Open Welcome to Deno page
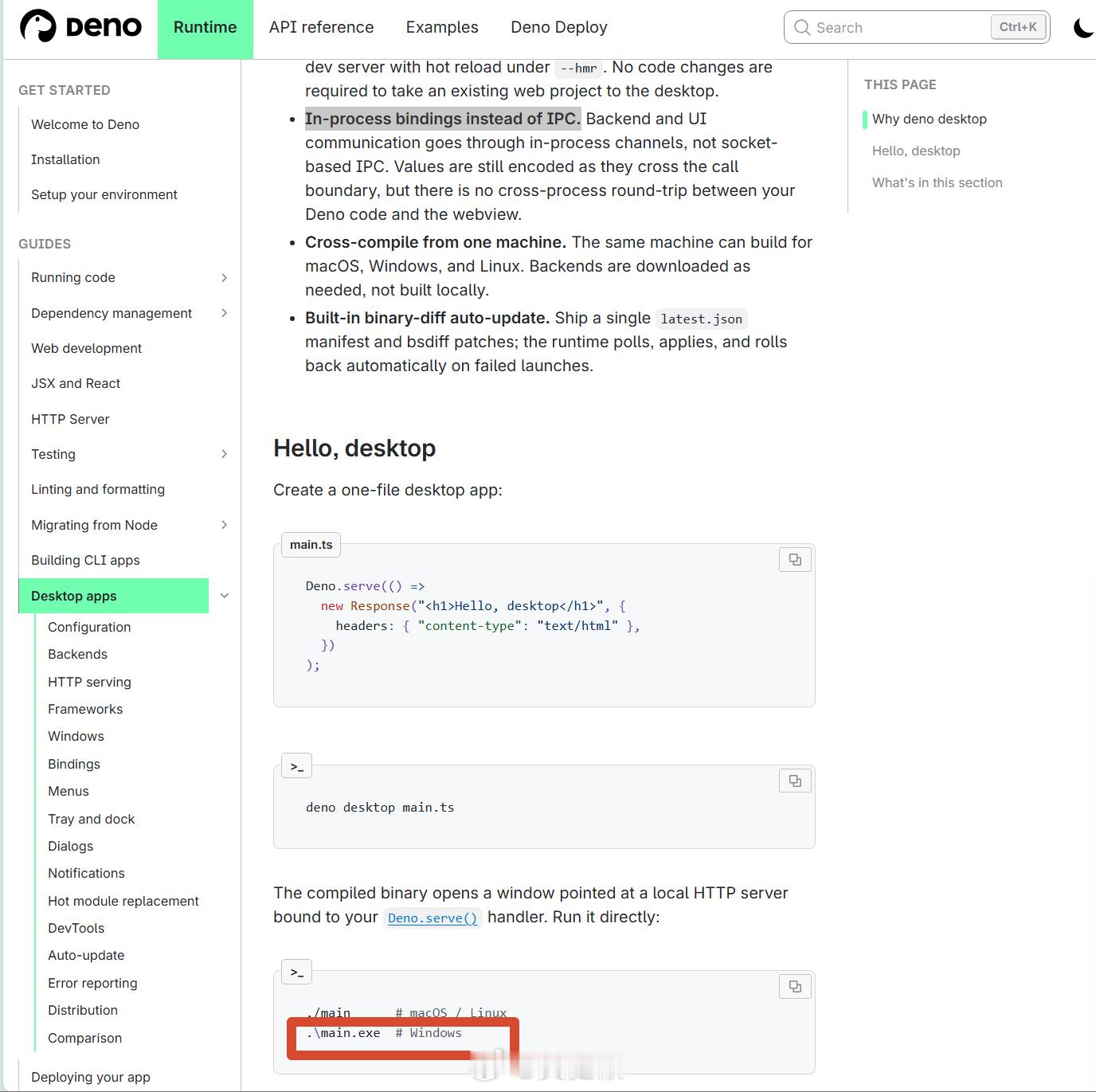The width and height of the screenshot is (1096, 1092). point(85,124)
